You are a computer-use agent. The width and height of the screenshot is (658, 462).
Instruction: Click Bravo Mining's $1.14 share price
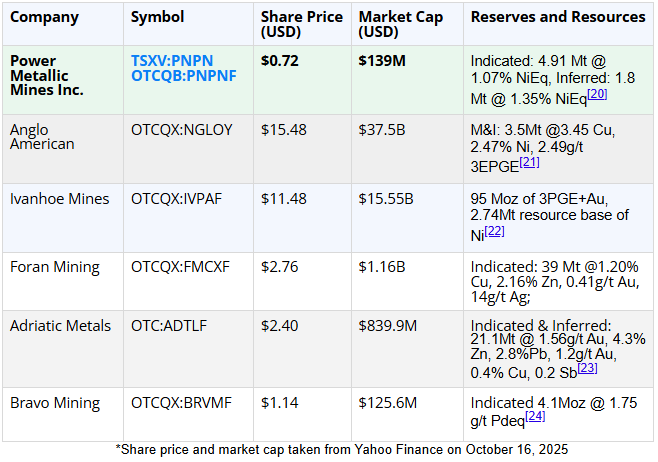tap(279, 403)
